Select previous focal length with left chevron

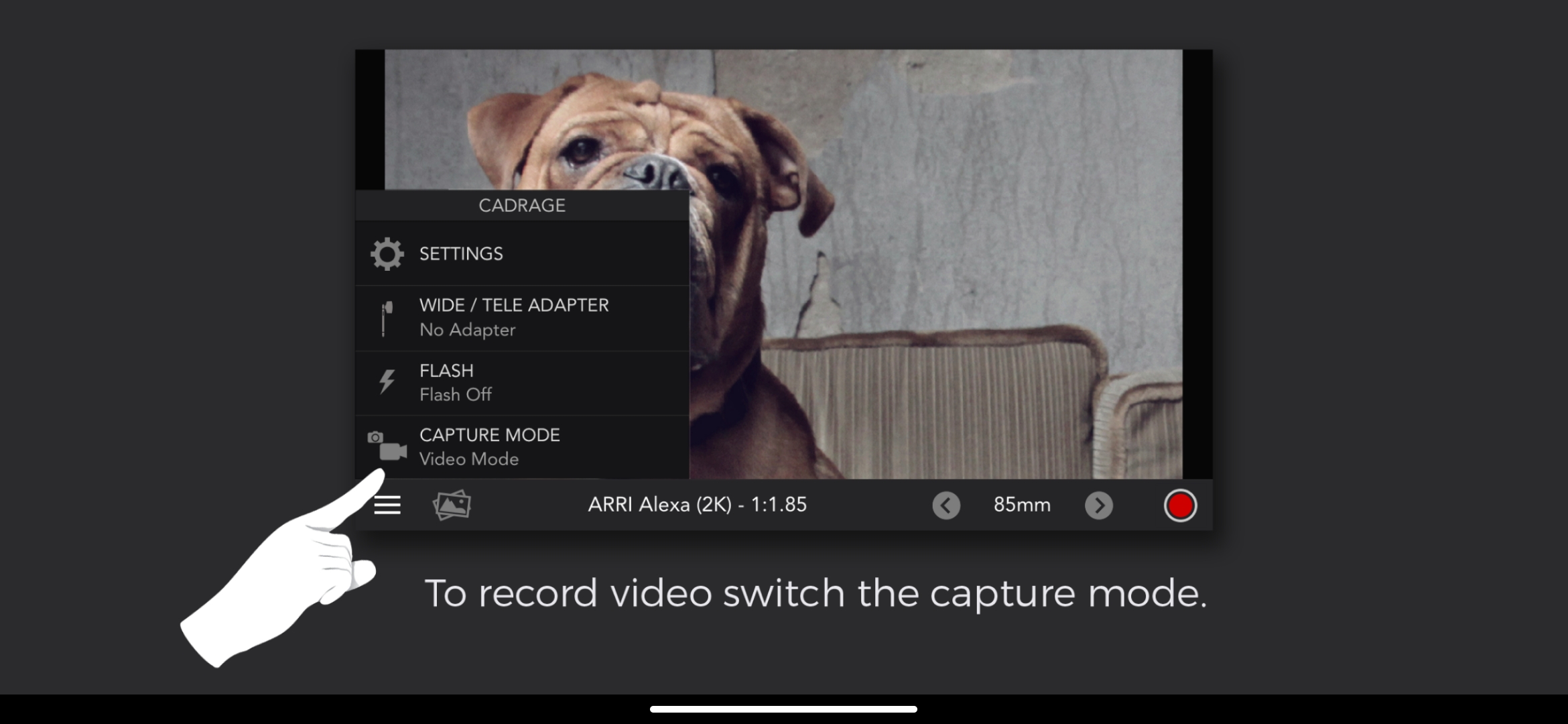(x=946, y=505)
